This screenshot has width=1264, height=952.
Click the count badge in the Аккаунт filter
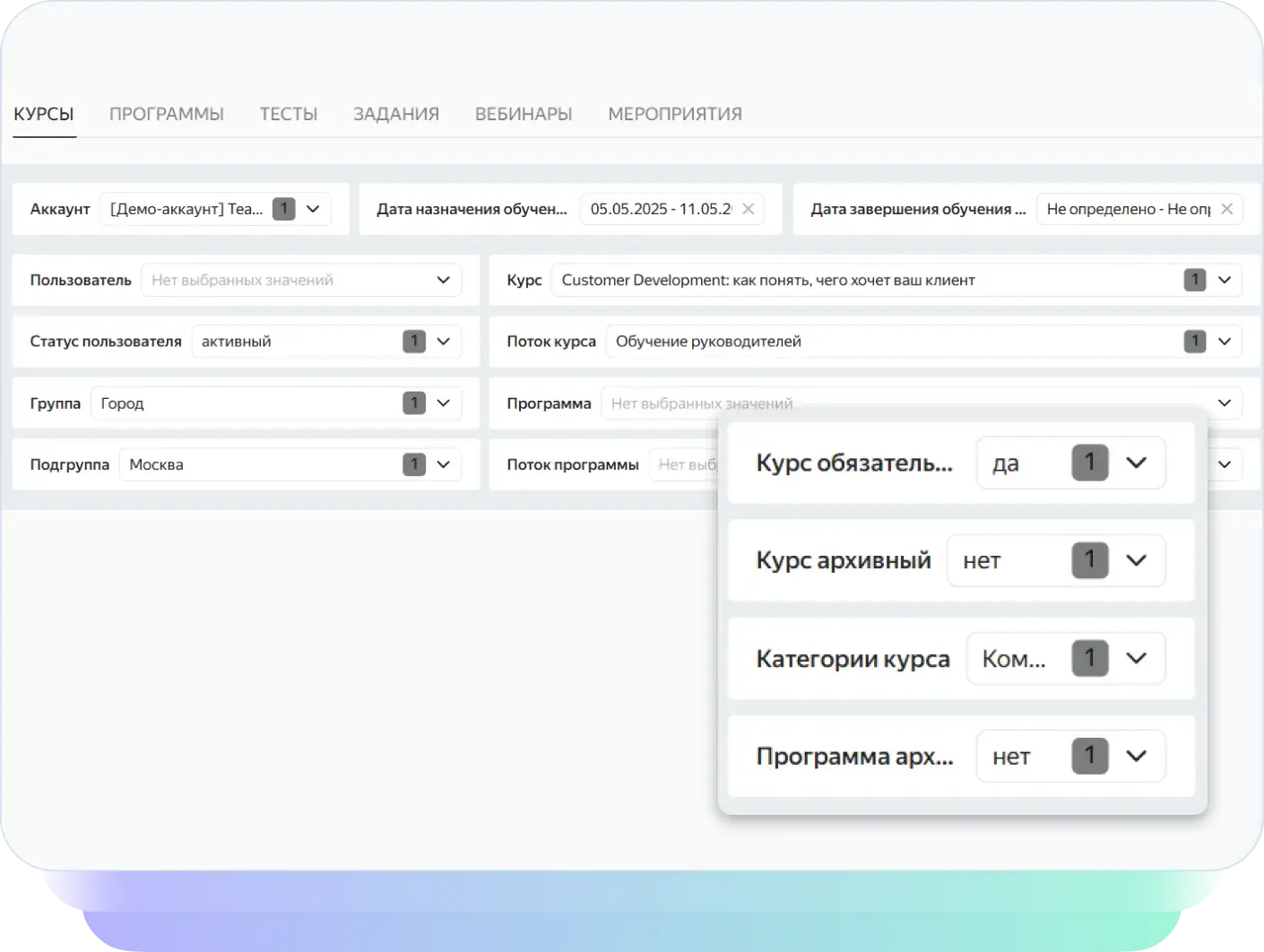click(284, 209)
